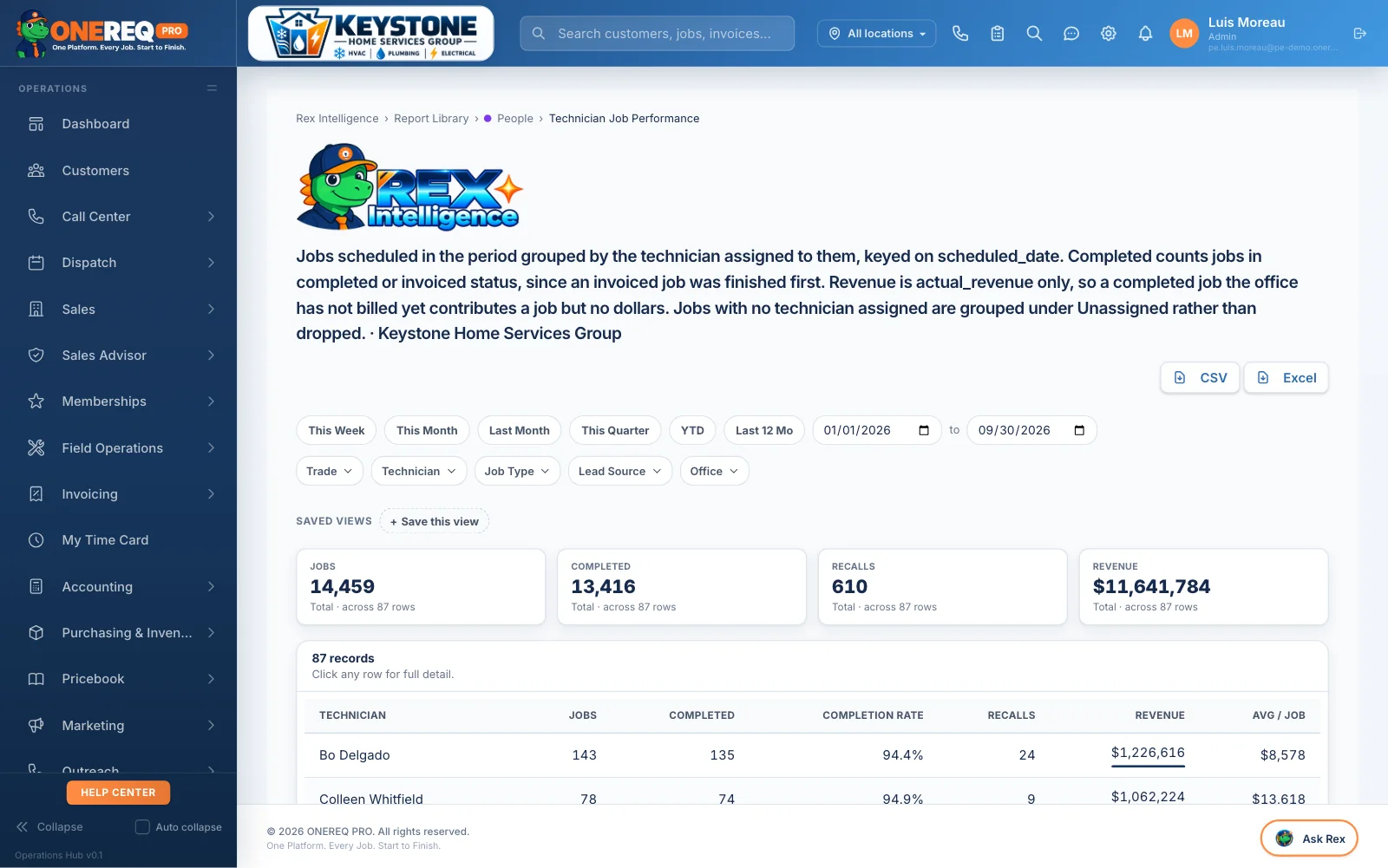This screenshot has height=868, width=1388.
Task: Open Accounting in the sidebar
Action: 118,587
